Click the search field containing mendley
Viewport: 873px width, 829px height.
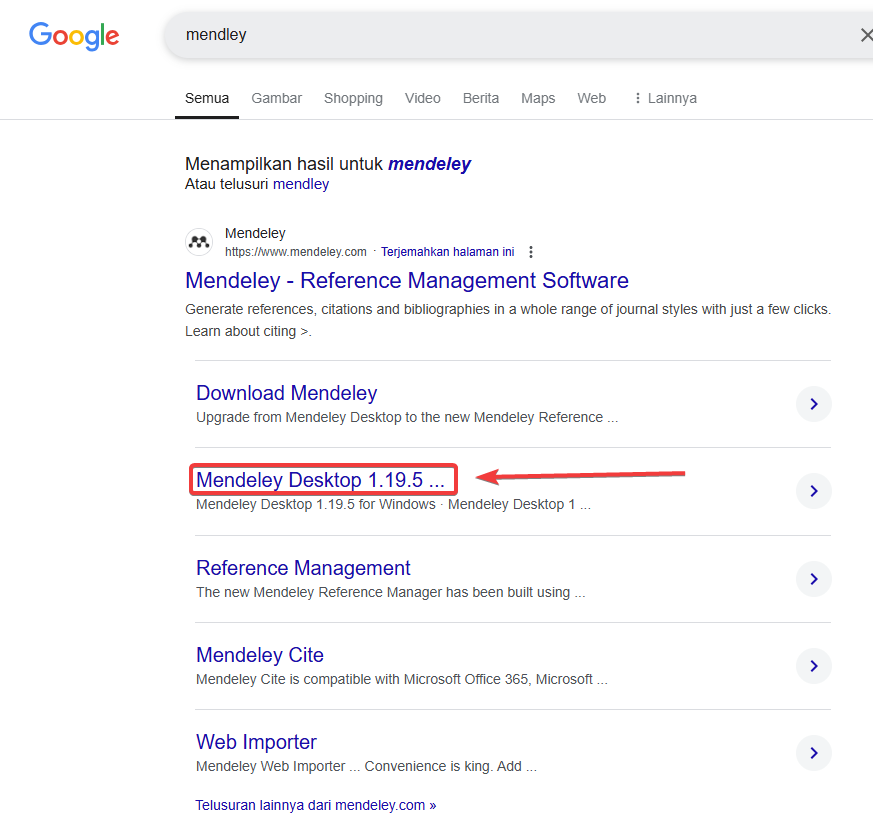tap(518, 35)
